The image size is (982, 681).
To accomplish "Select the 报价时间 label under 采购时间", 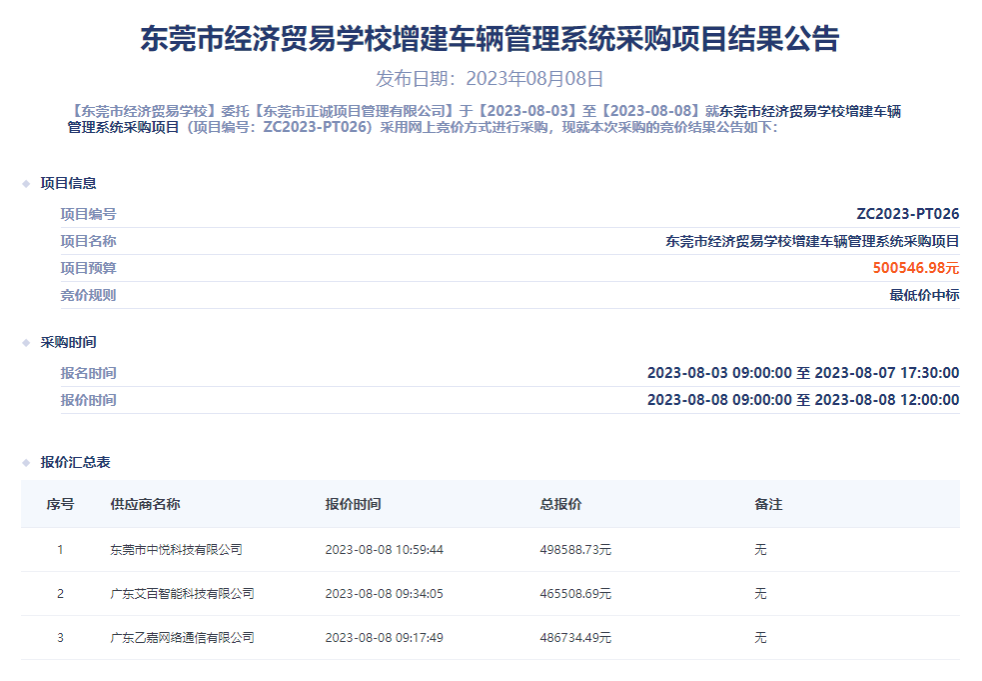I will (x=88, y=400).
